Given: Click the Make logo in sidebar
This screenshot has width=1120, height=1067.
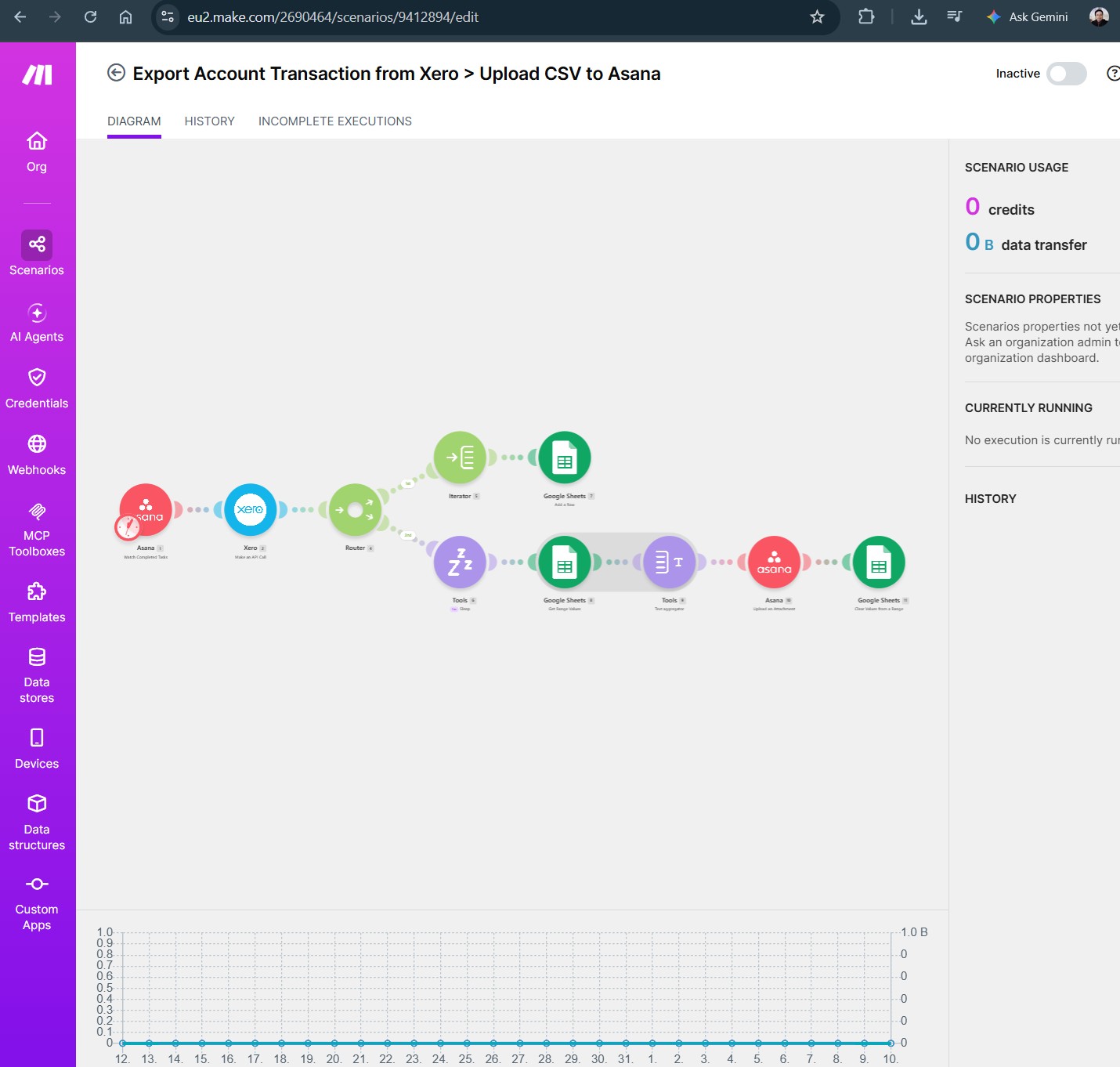Looking at the screenshot, I should pyautogui.click(x=37, y=74).
